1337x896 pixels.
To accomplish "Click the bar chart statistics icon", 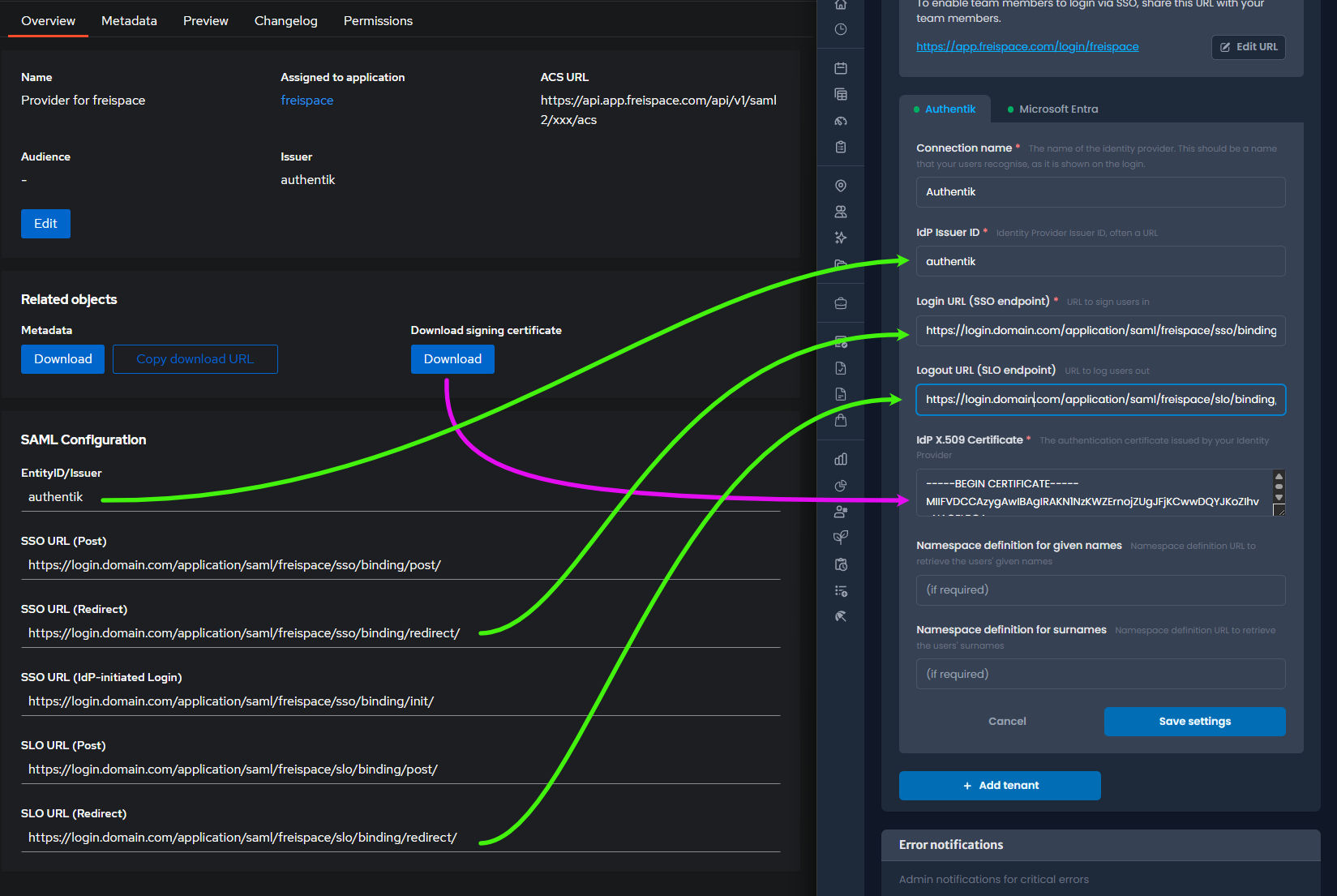I will coord(841,459).
